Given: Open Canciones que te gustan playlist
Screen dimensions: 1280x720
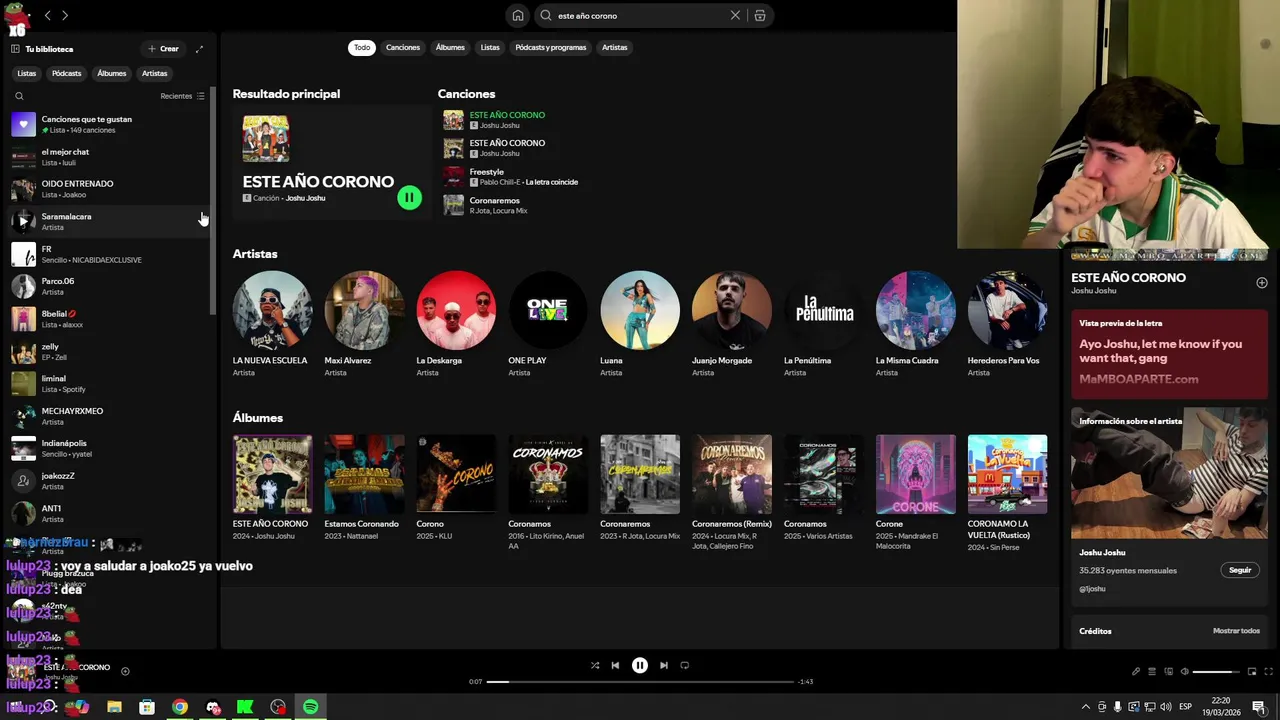Looking at the screenshot, I should click(x=108, y=124).
